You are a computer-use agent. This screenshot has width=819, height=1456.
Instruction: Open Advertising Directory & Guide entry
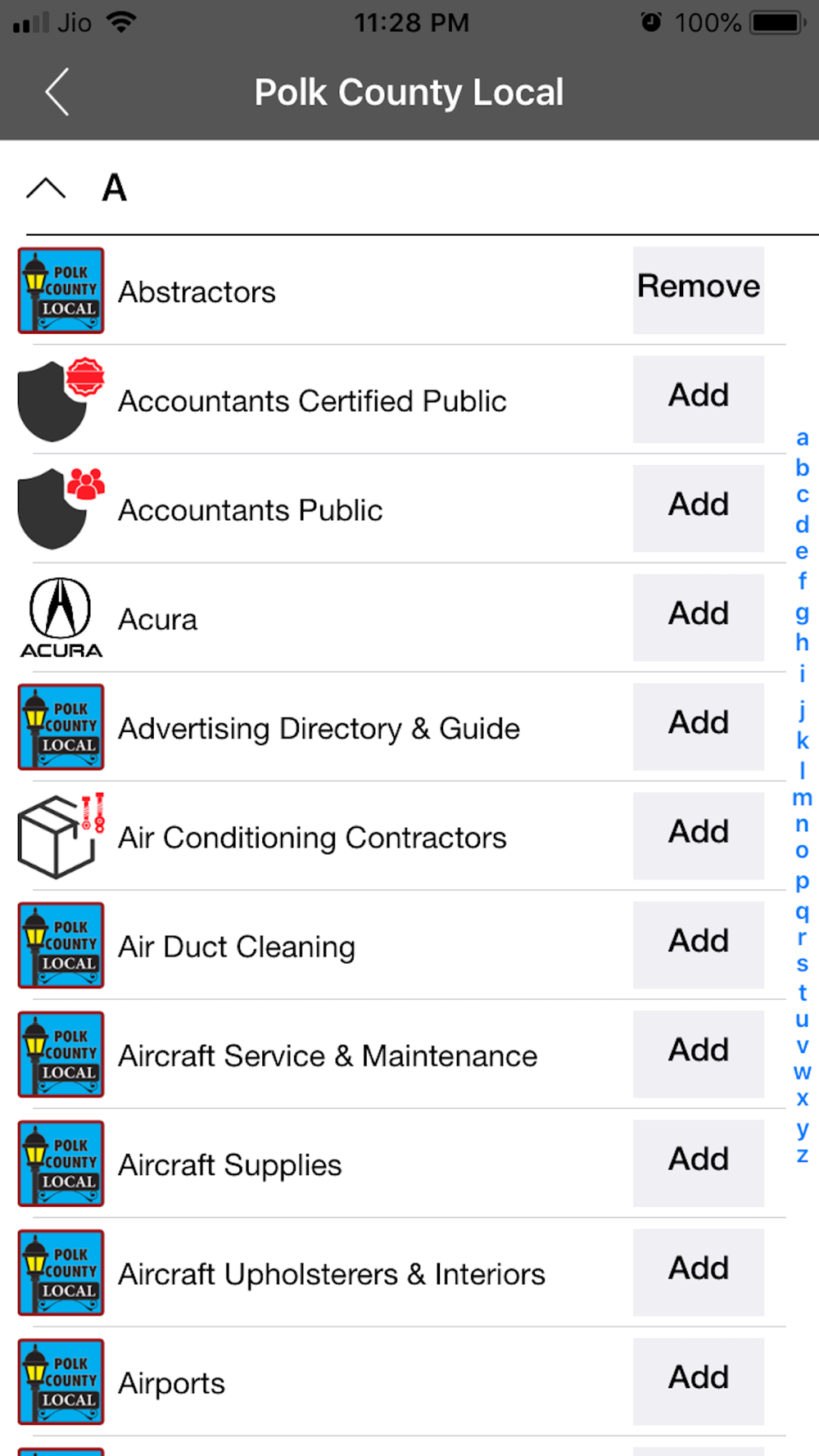319,728
